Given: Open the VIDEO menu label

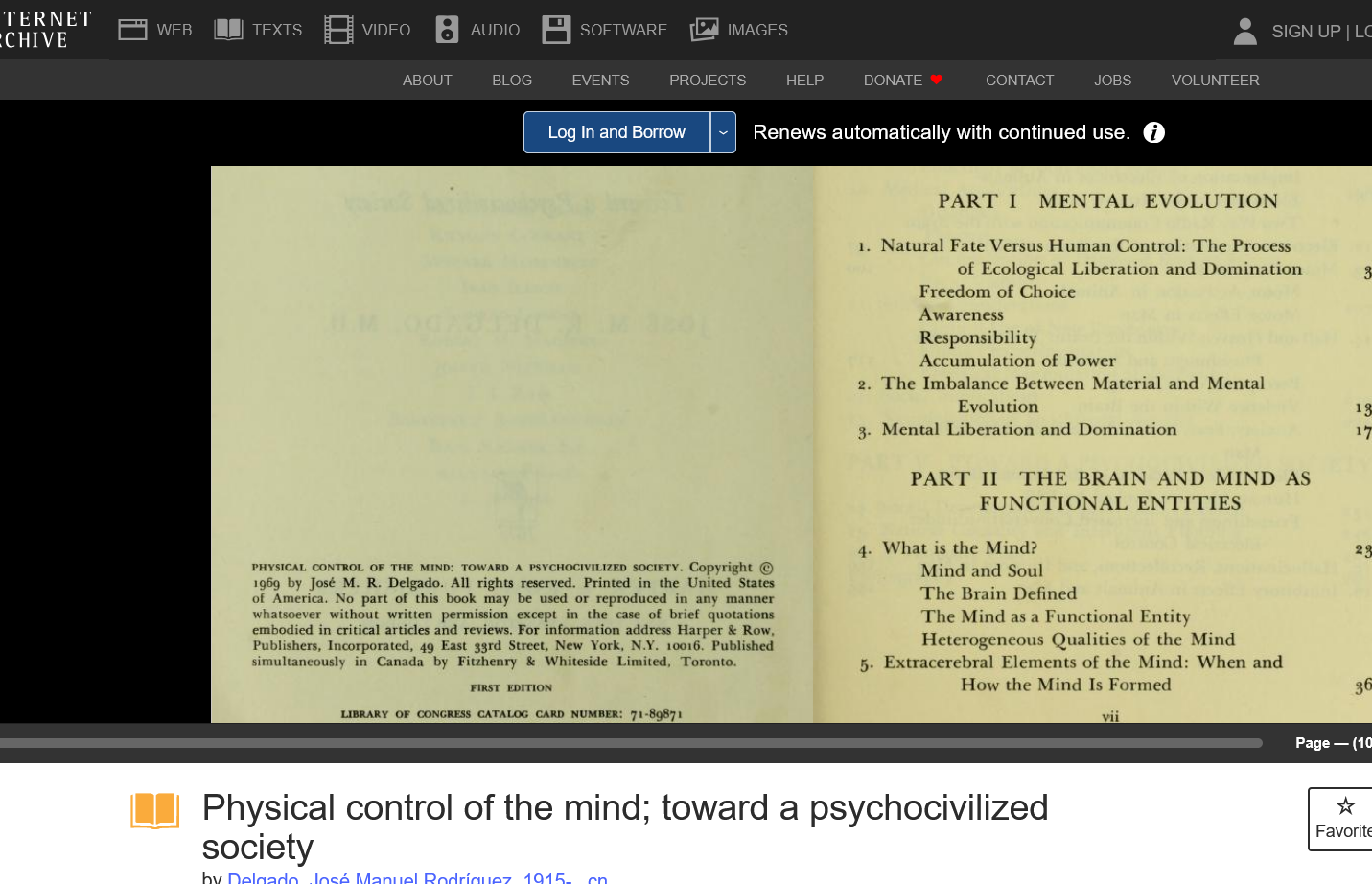Looking at the screenshot, I should (386, 30).
